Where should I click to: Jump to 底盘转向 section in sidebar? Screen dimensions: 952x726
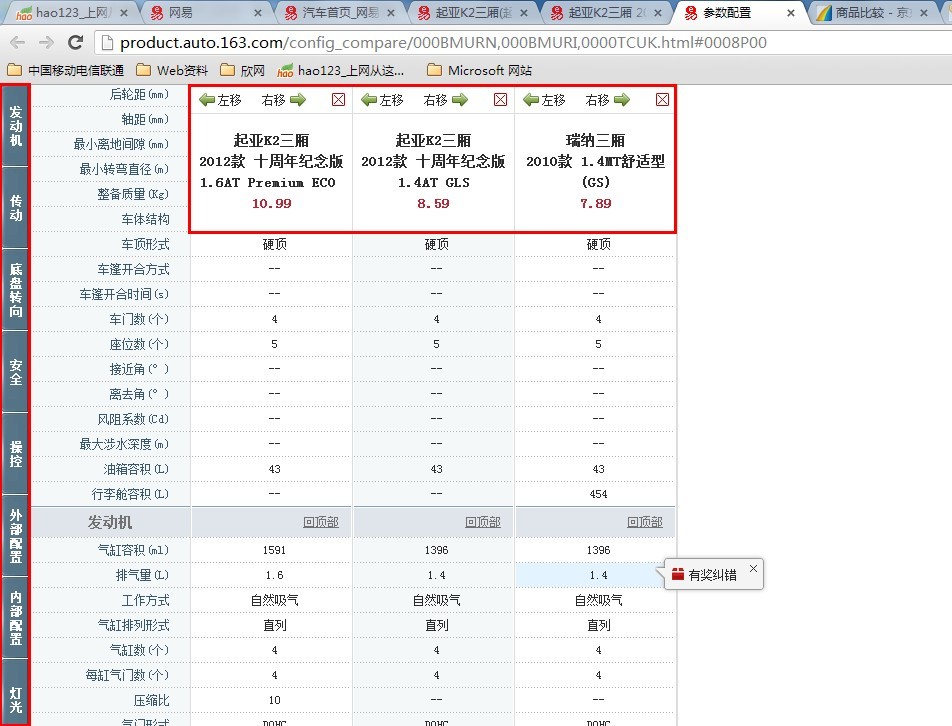click(15, 290)
